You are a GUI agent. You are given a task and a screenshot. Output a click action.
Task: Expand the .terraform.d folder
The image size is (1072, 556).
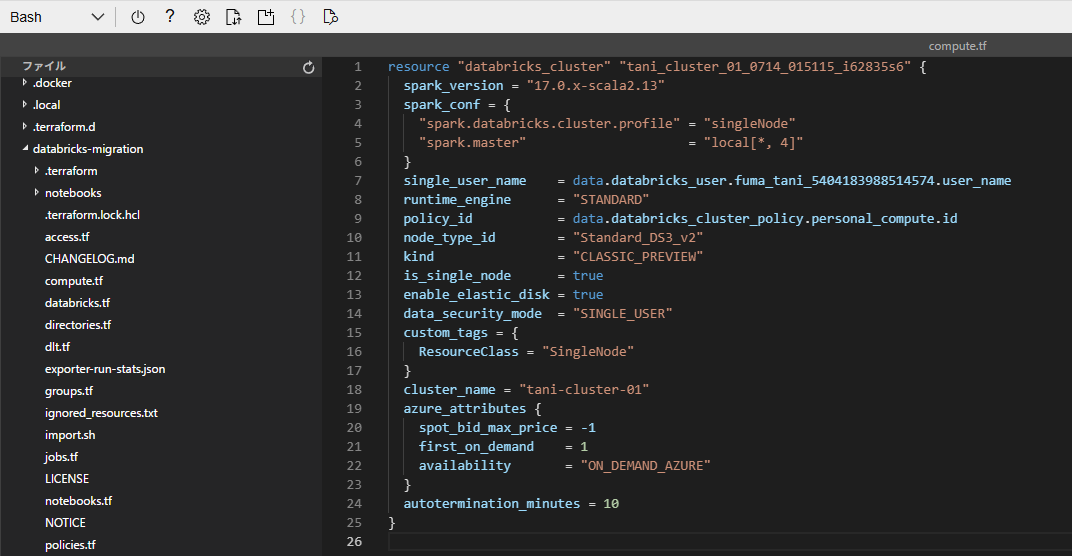point(25,127)
